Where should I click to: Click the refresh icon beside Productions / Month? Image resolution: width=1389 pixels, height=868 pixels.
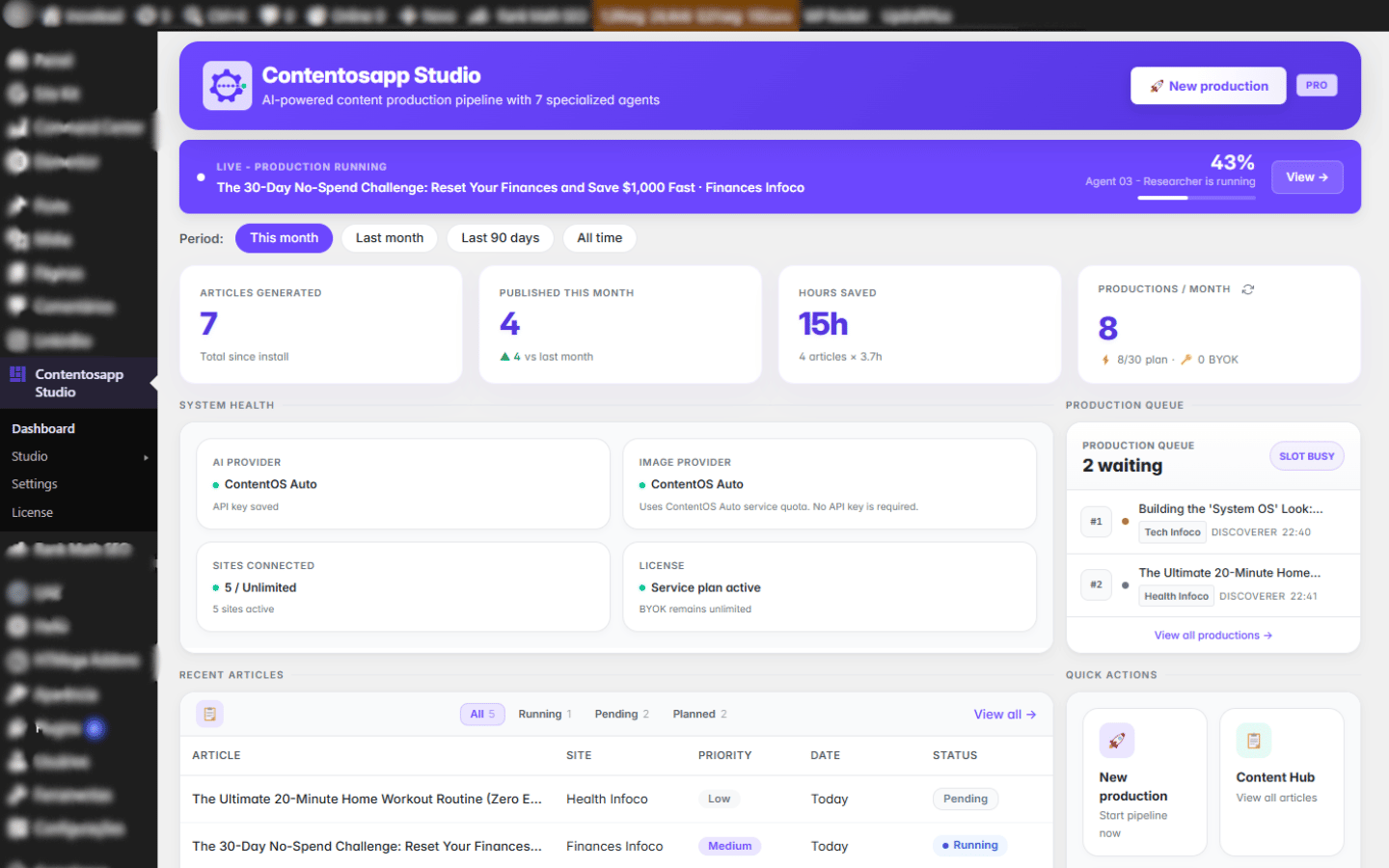coord(1248,289)
